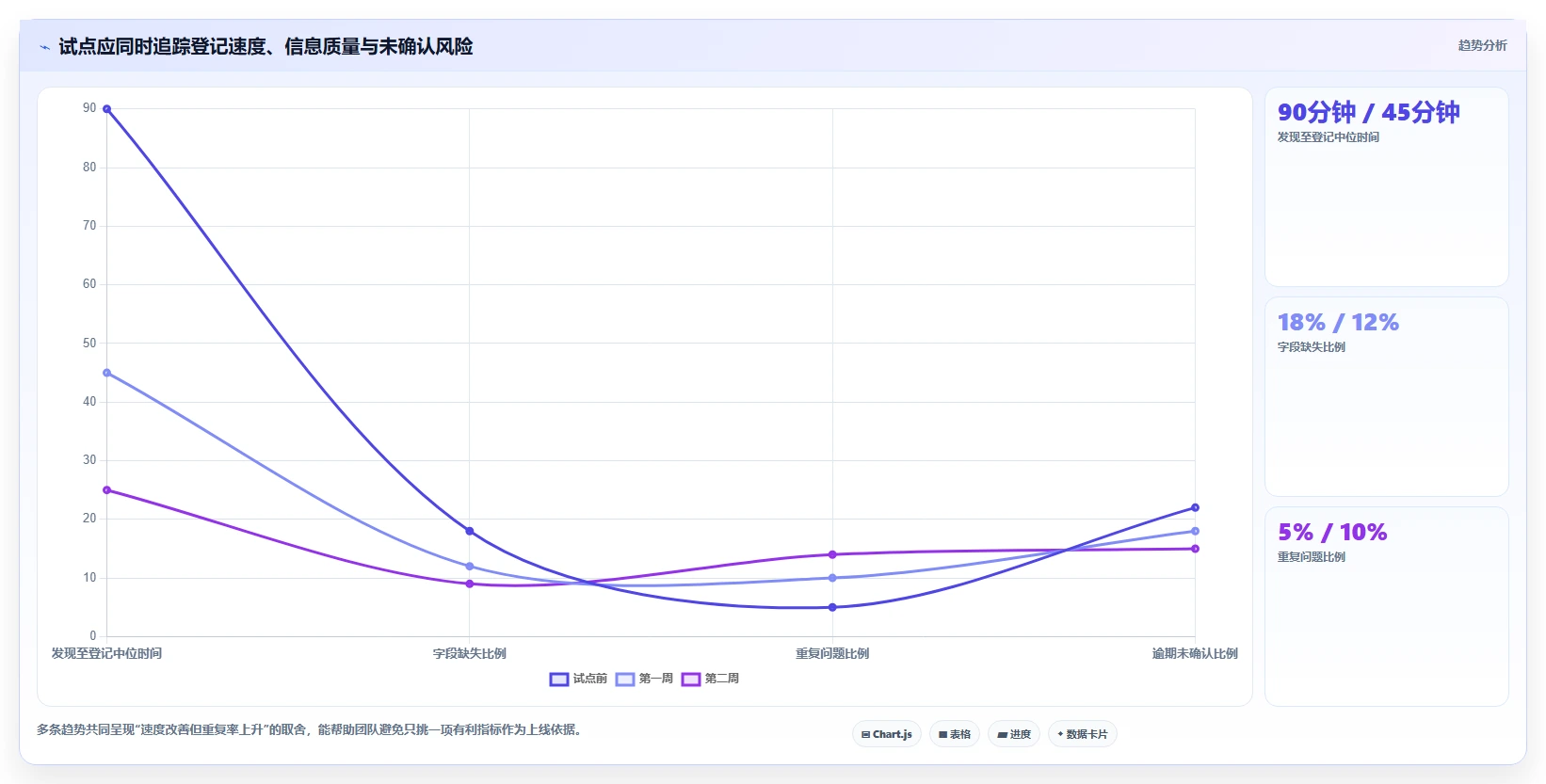Click the 数据卡片 chip in footer
The width and height of the screenshot is (1546, 784).
coord(1083,734)
